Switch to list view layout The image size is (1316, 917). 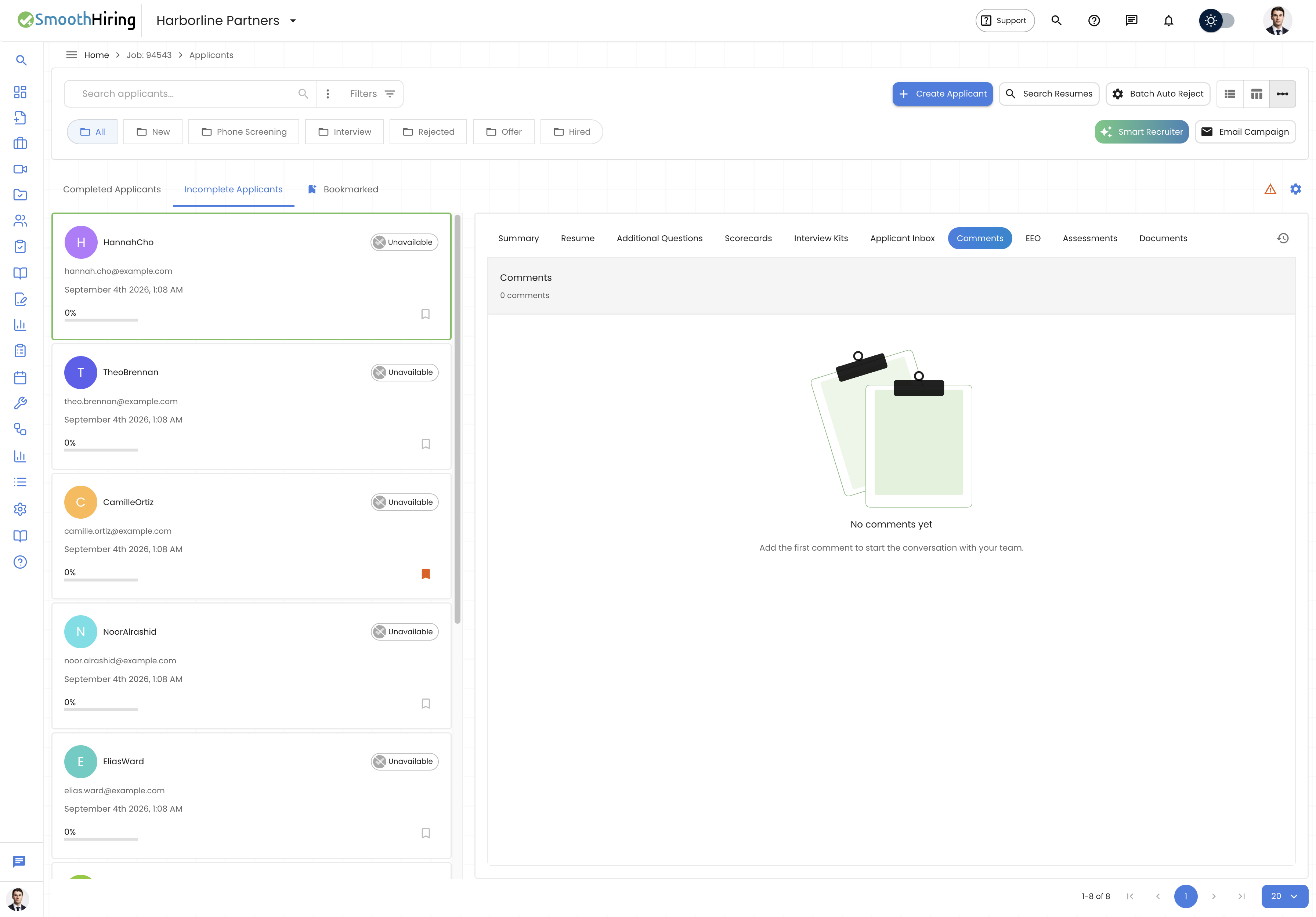1230,94
